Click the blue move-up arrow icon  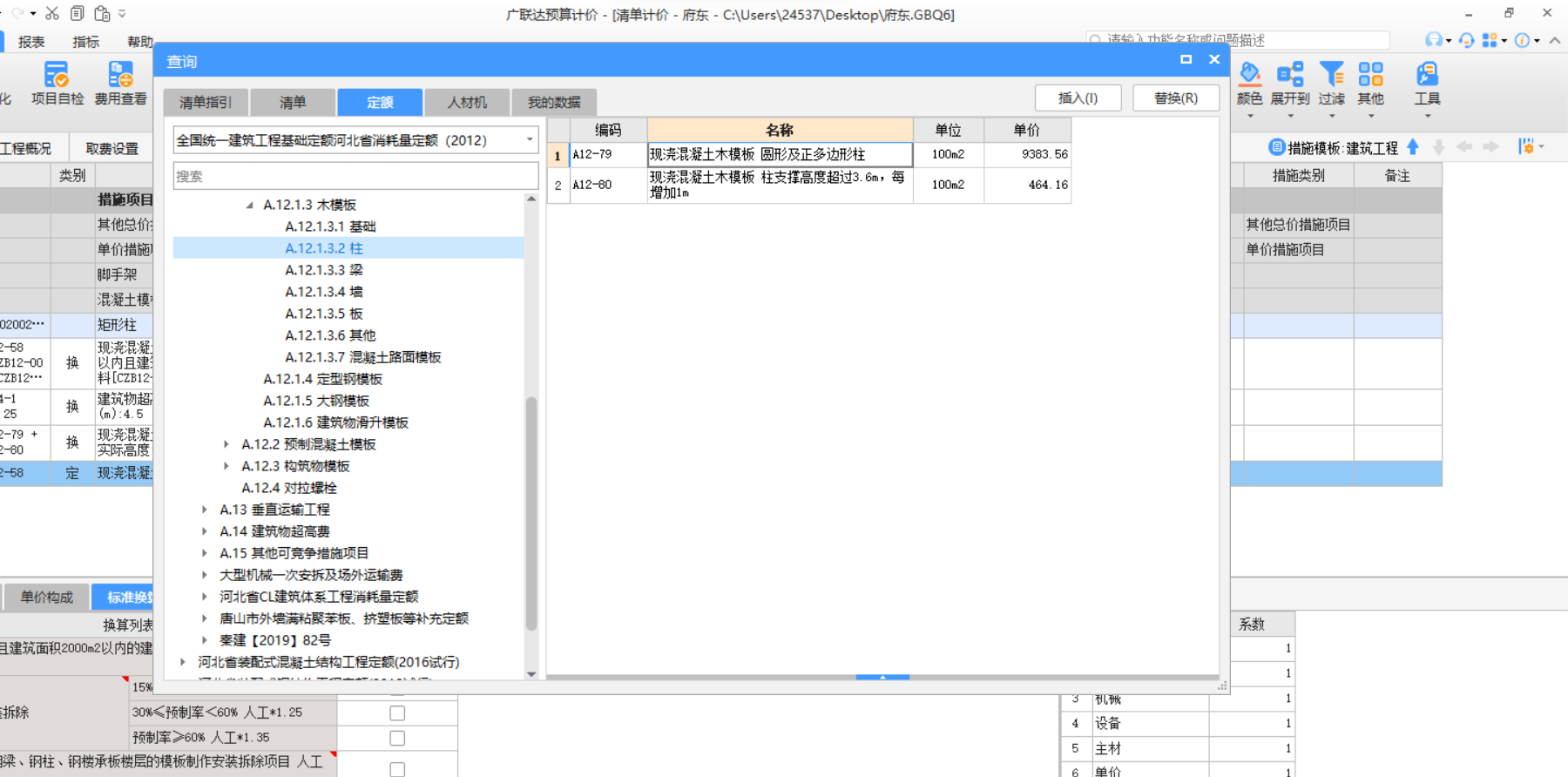click(x=1413, y=147)
